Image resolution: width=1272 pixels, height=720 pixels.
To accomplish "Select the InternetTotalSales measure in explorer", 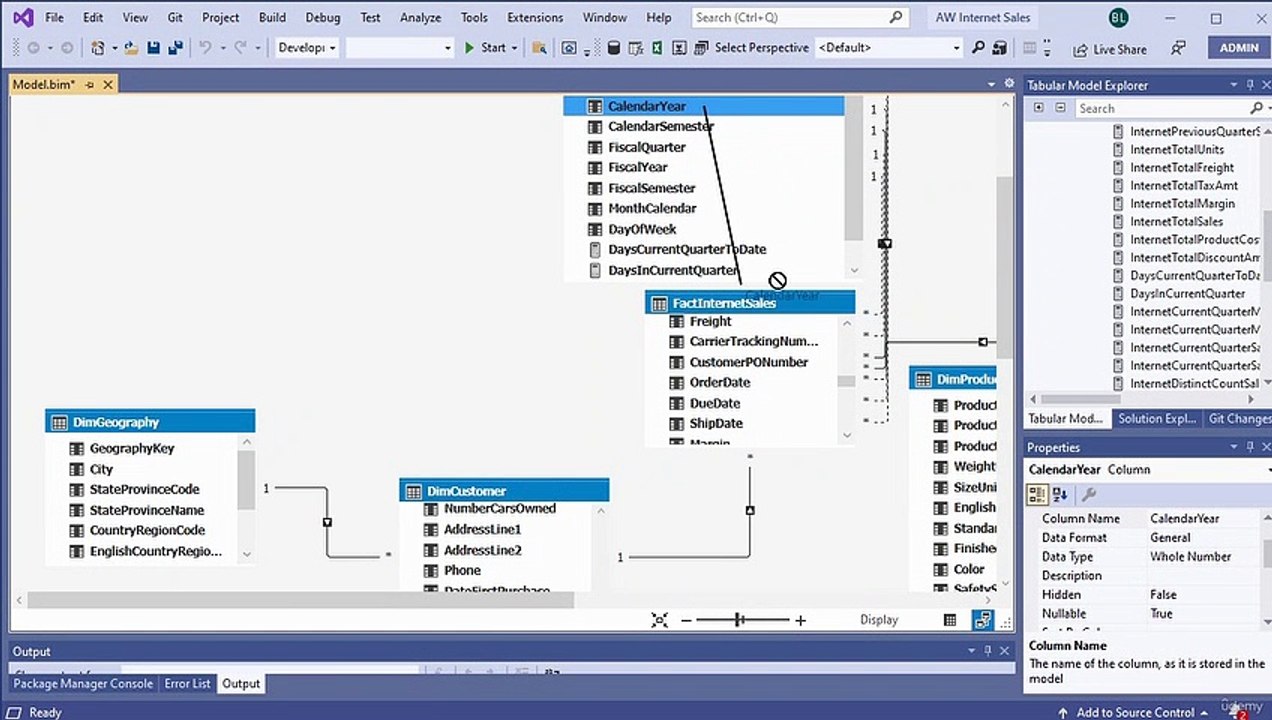I will 1176,221.
